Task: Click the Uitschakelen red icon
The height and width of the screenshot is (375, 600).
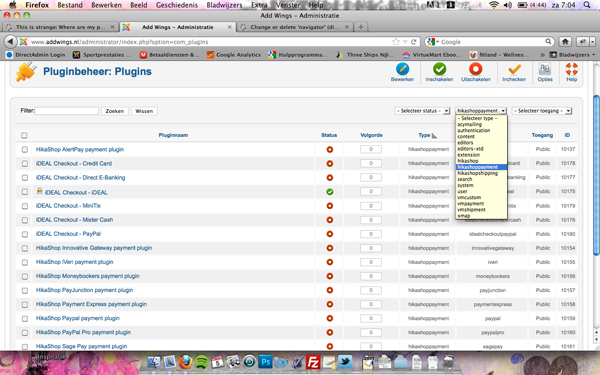Action: pyautogui.click(x=476, y=69)
